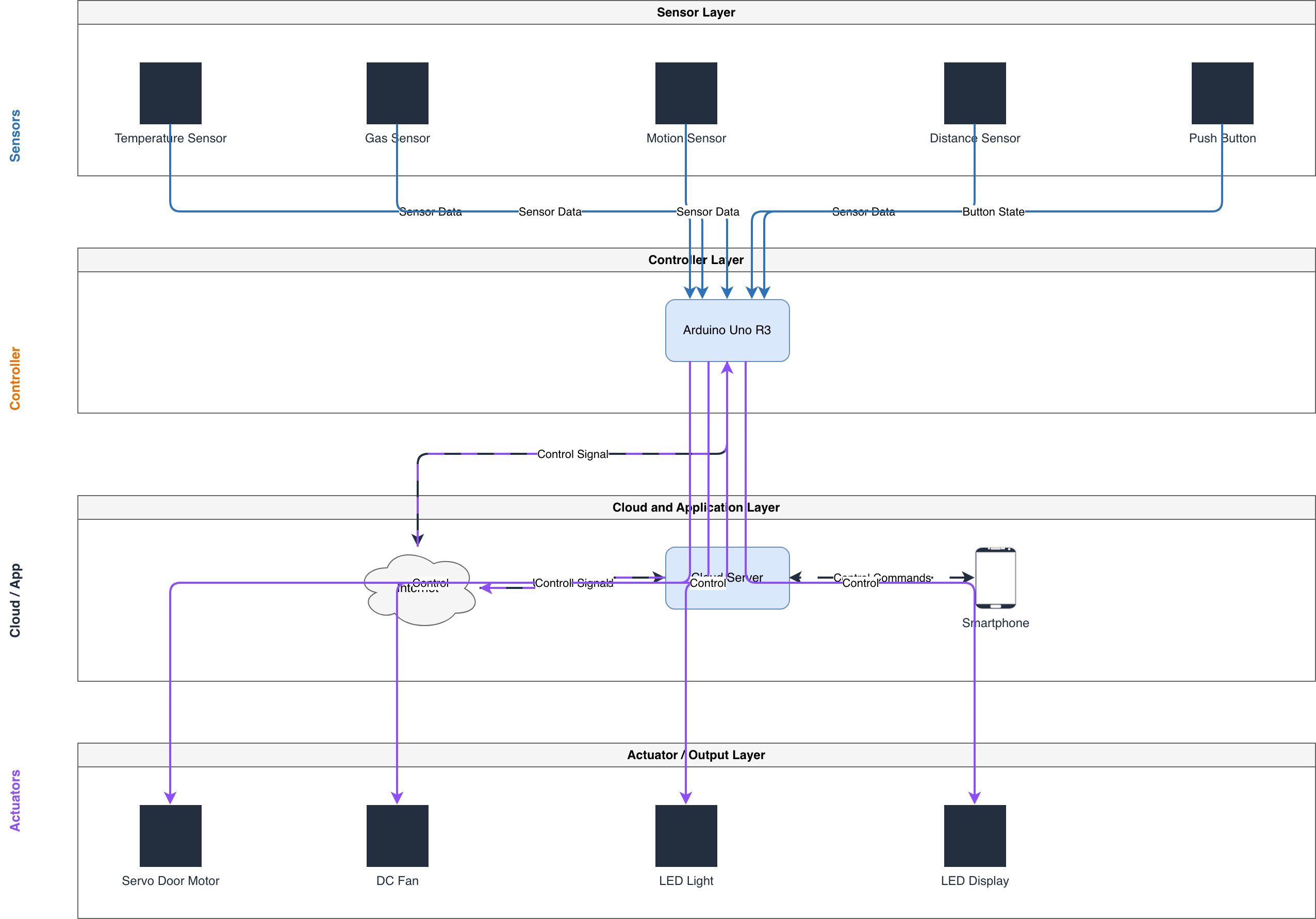Select the Servo Door Motor icon block
Image resolution: width=1316 pixels, height=919 pixels.
click(x=170, y=836)
